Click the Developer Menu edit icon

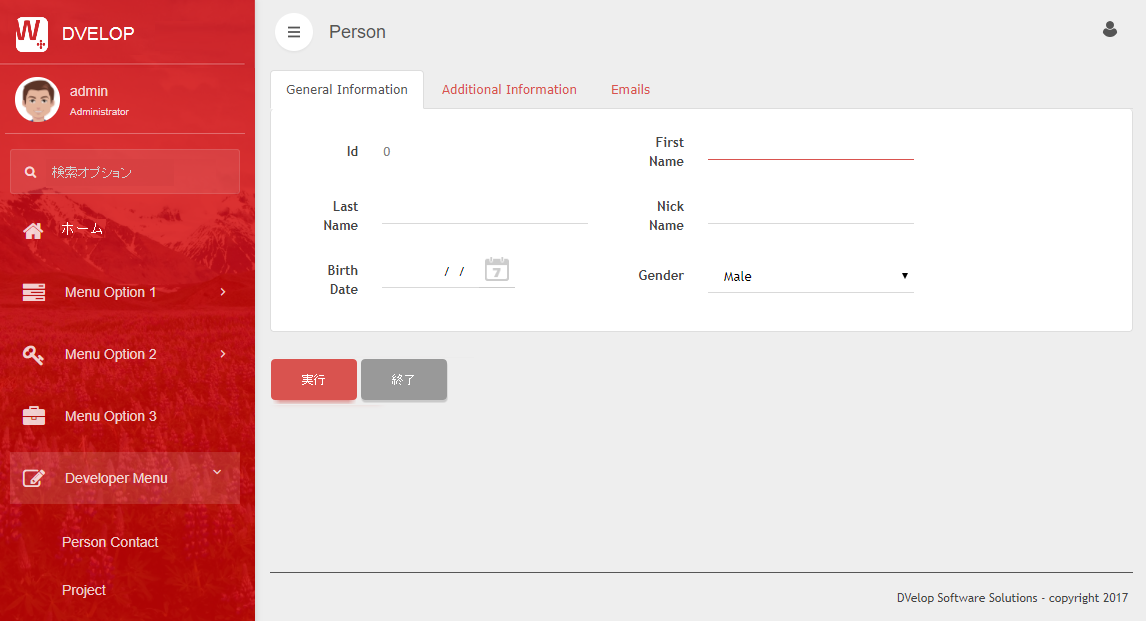coord(33,478)
